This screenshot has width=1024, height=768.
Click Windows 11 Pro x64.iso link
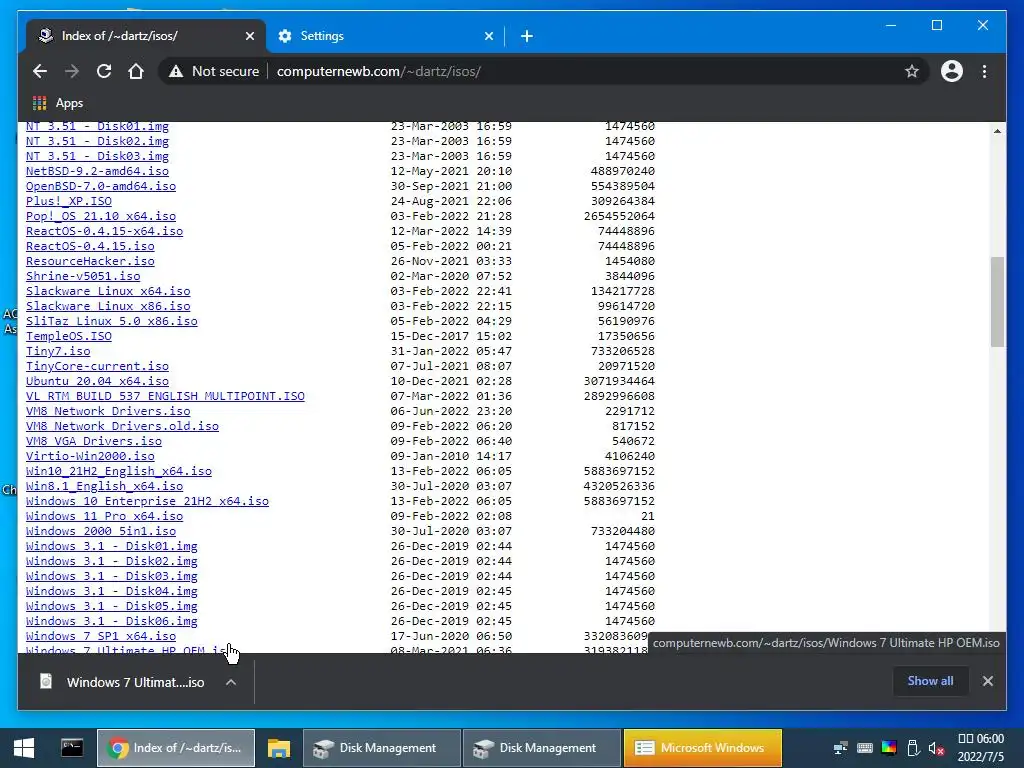(104, 517)
